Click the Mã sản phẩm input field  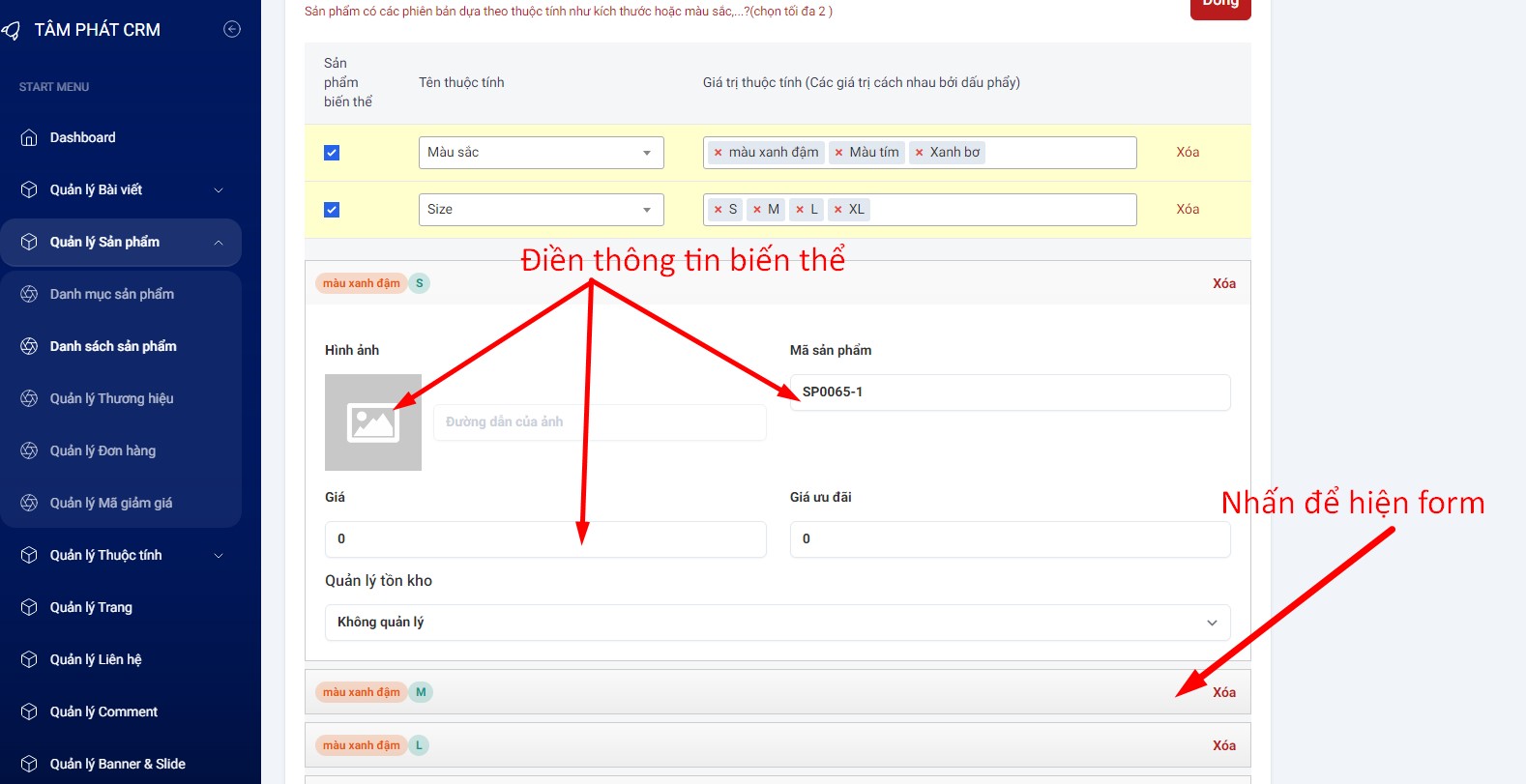pyautogui.click(x=1010, y=392)
